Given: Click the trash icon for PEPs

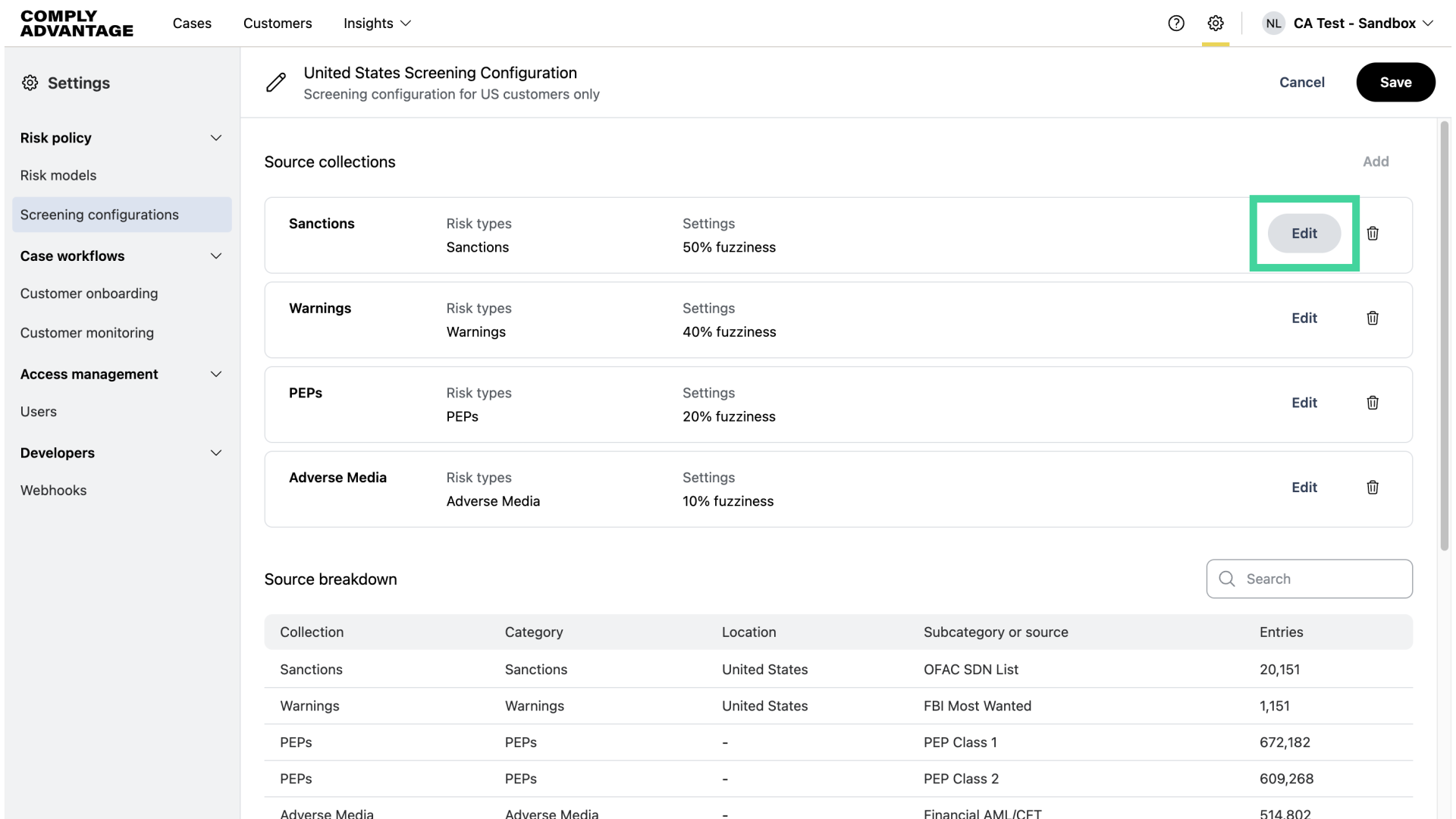Looking at the screenshot, I should click(x=1373, y=403).
